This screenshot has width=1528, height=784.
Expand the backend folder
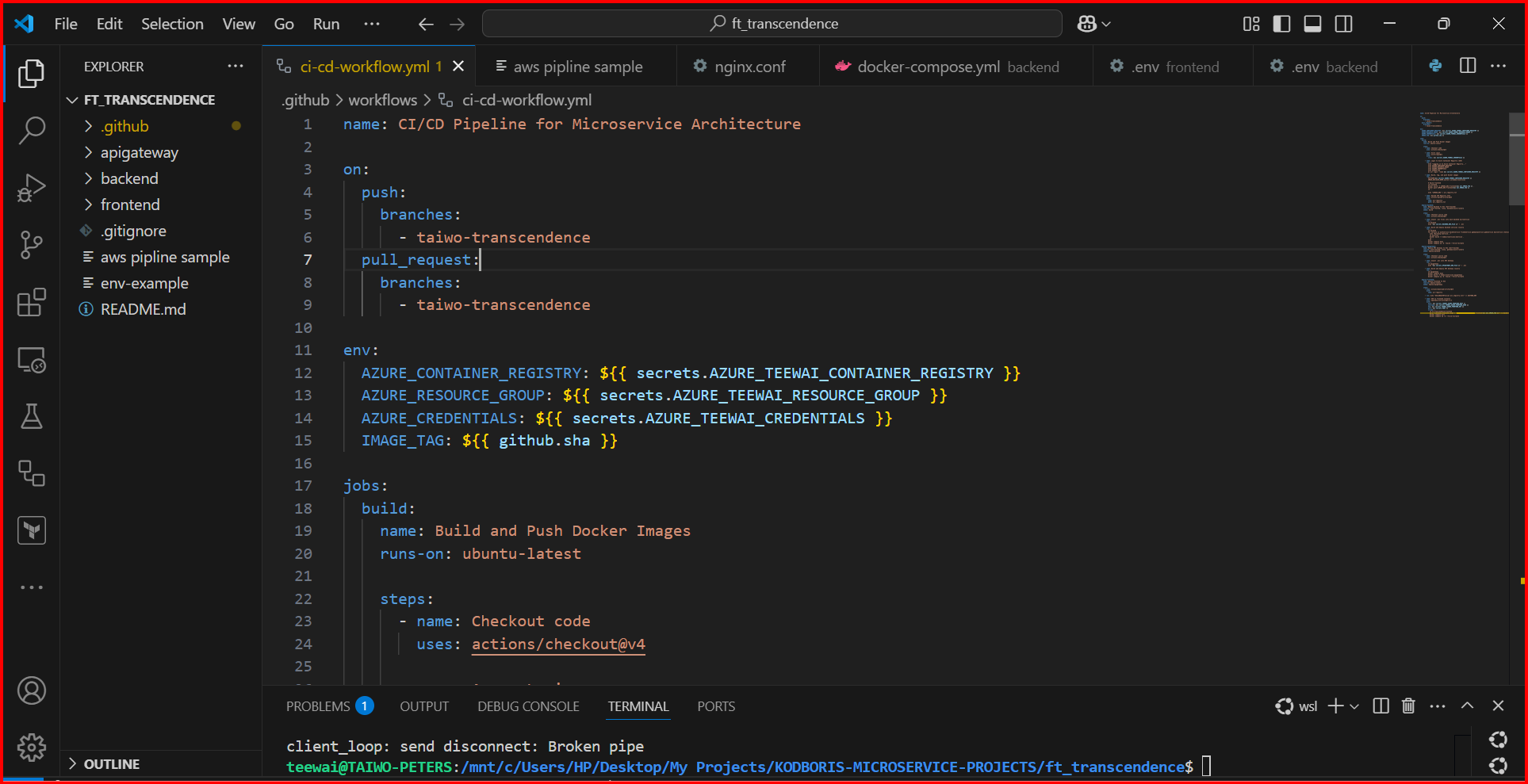pos(129,178)
